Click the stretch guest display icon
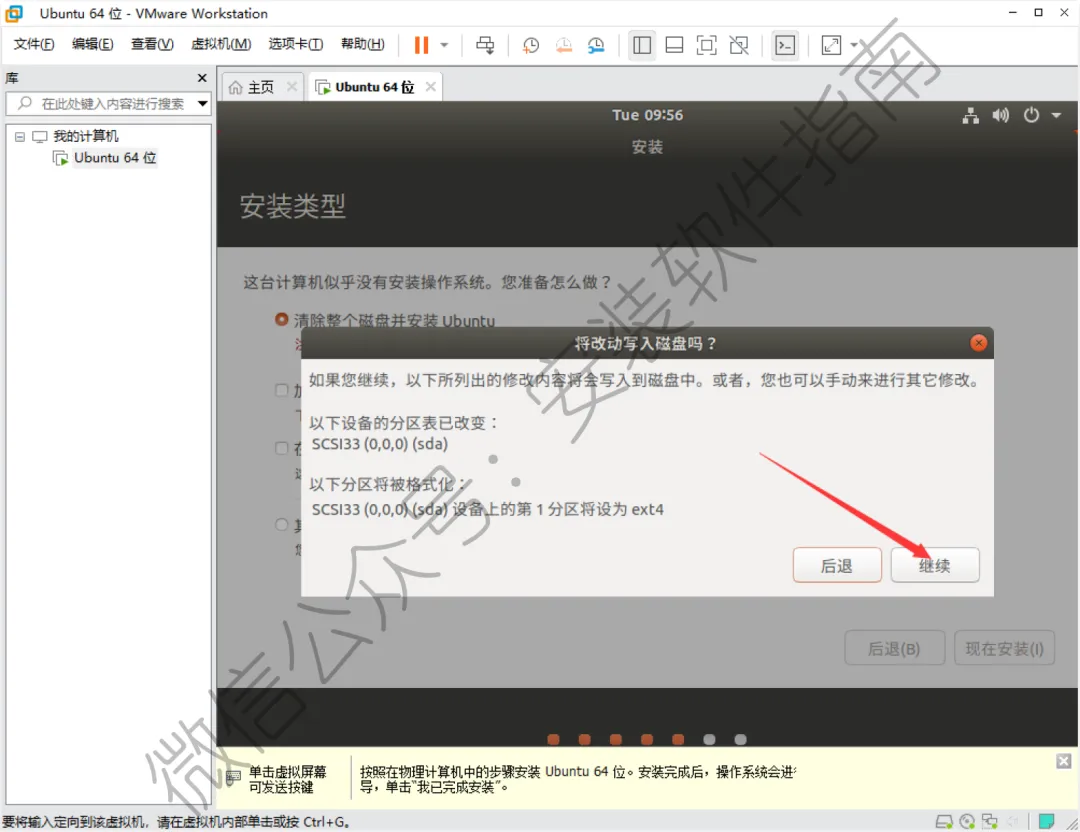This screenshot has width=1080, height=832. [x=831, y=45]
